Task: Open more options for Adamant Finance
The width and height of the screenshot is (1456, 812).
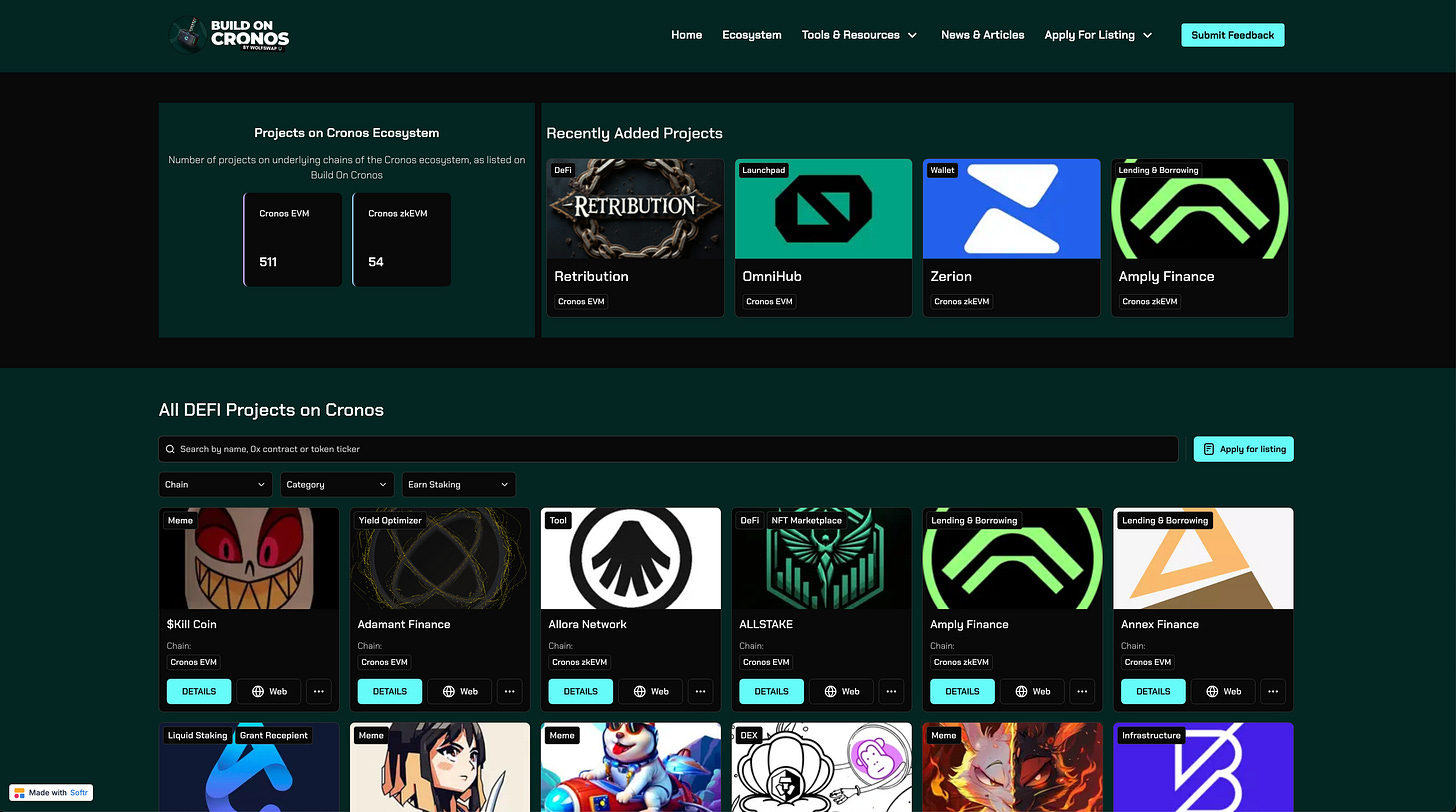Action: pyautogui.click(x=509, y=691)
